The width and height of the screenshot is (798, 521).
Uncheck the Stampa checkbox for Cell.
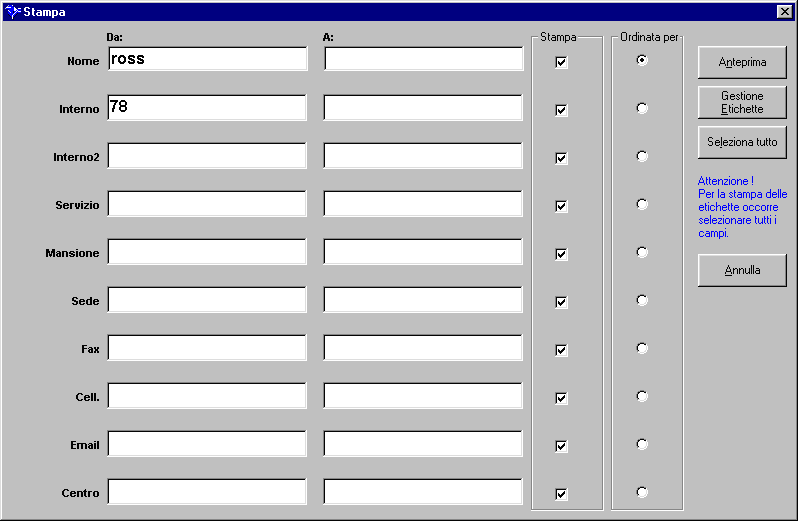coord(561,398)
